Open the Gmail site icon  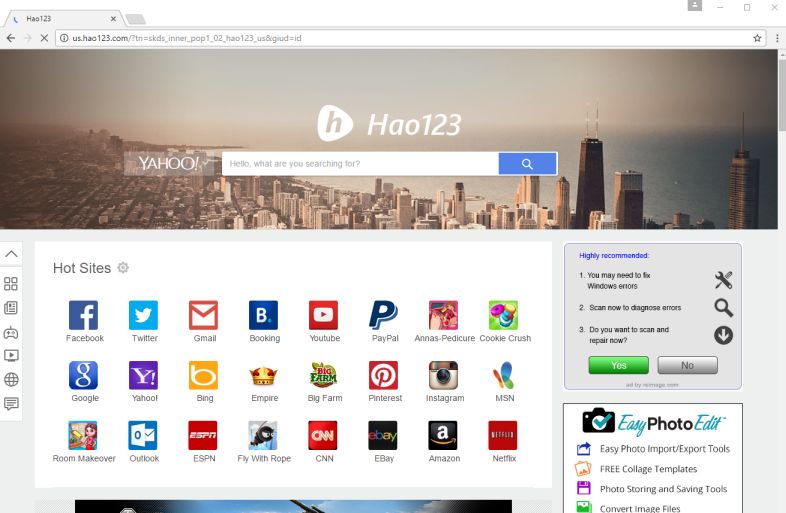(x=204, y=315)
